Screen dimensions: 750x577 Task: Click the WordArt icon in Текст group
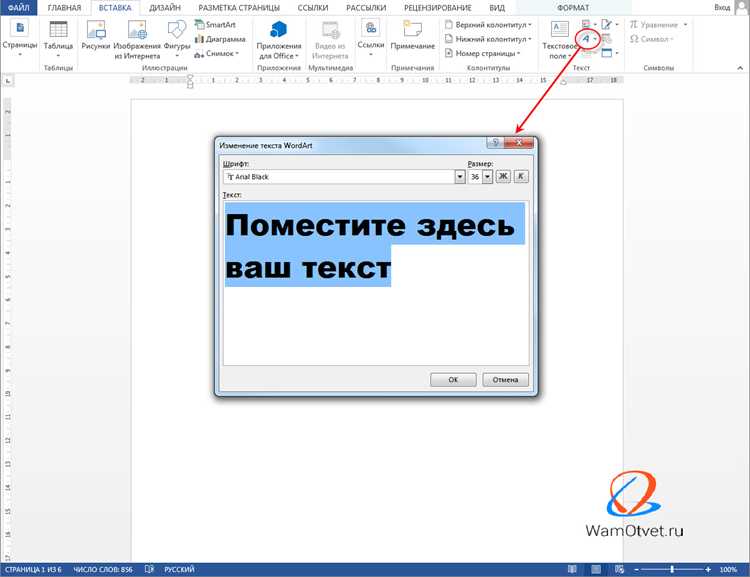tap(588, 39)
